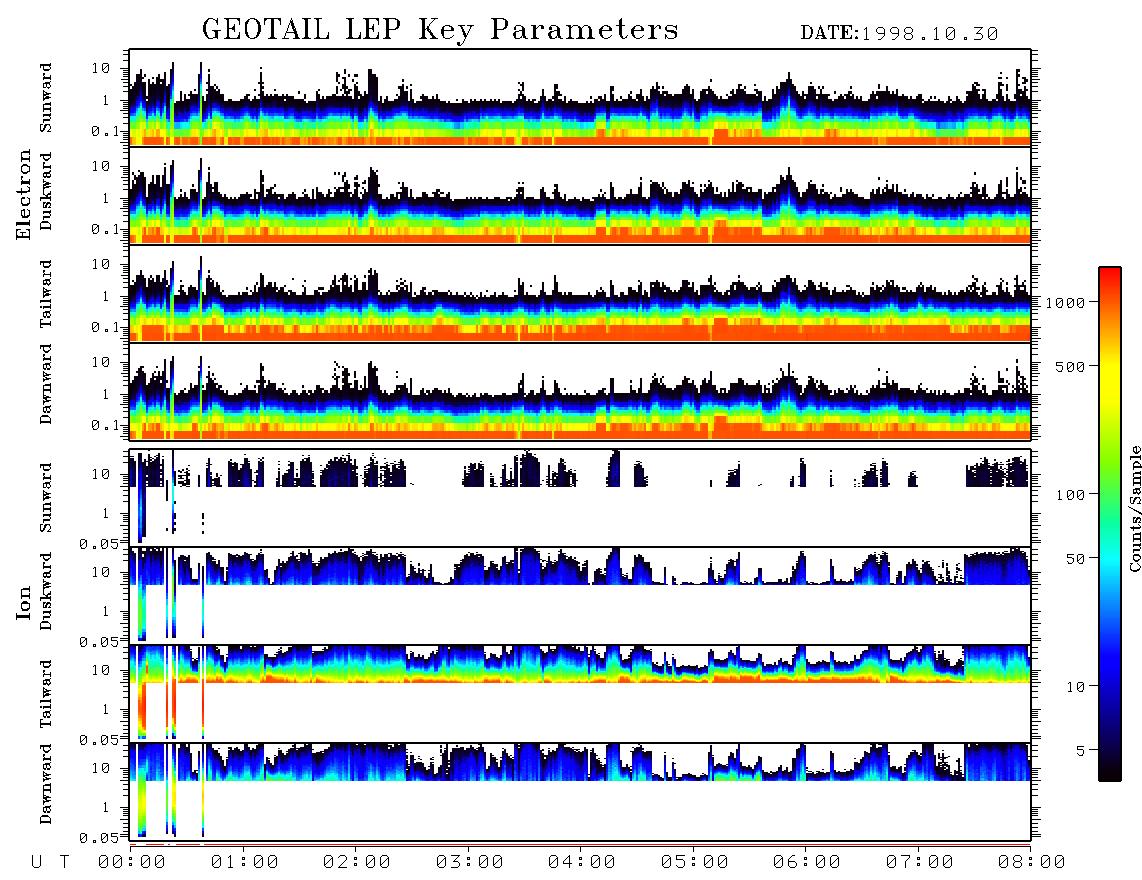Select the "00:00" time tick label
This screenshot has height=880, width=1142.
coord(132,863)
